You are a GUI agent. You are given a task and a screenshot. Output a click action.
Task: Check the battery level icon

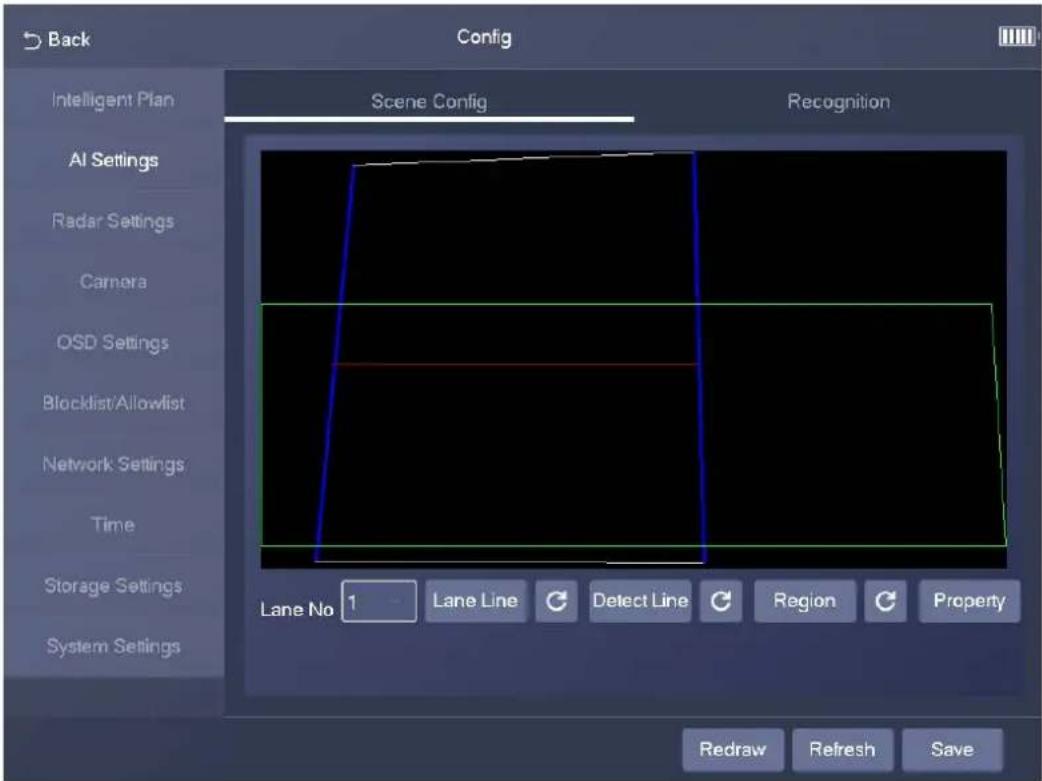[1017, 37]
